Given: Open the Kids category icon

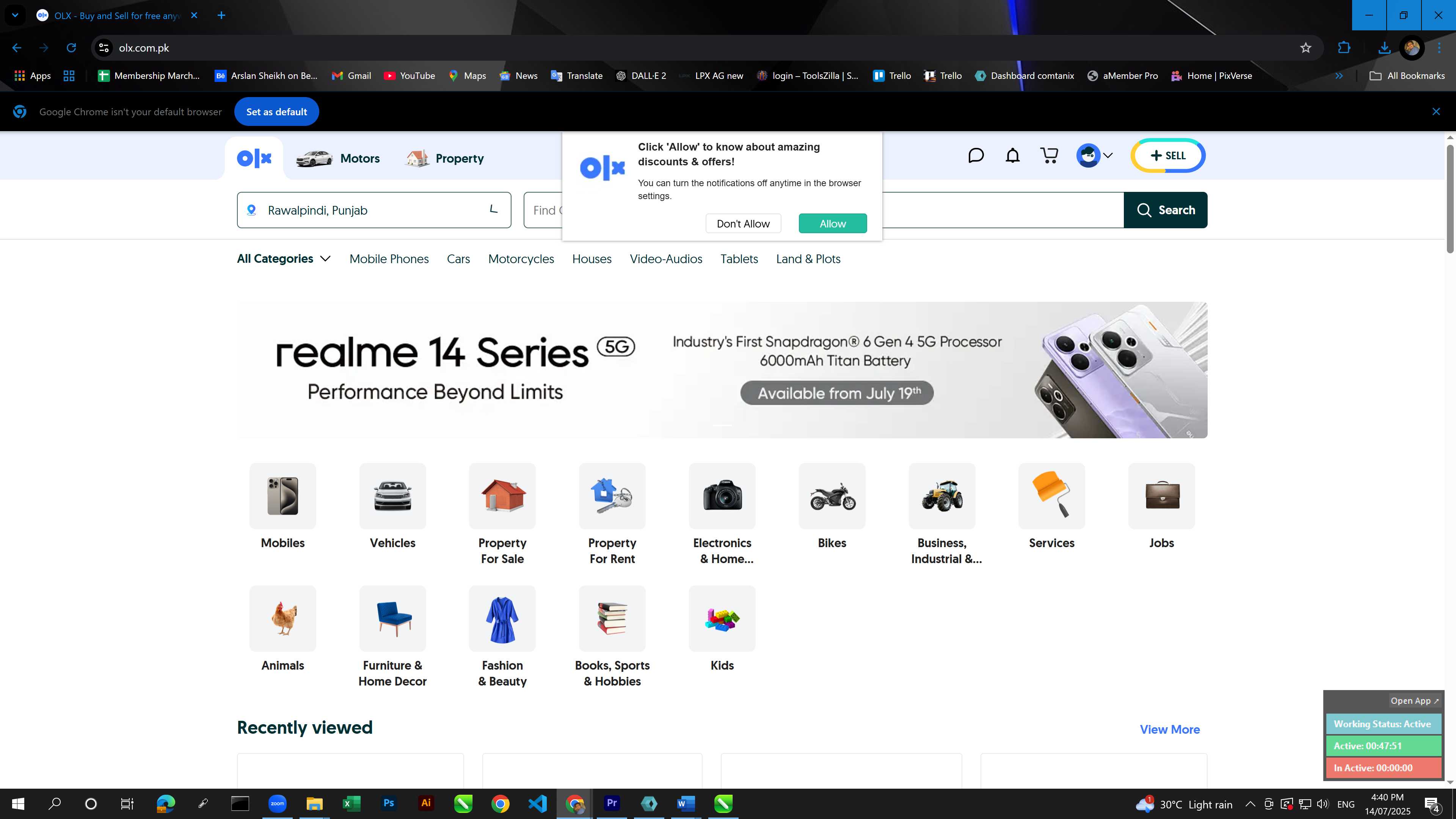Looking at the screenshot, I should coord(722,618).
